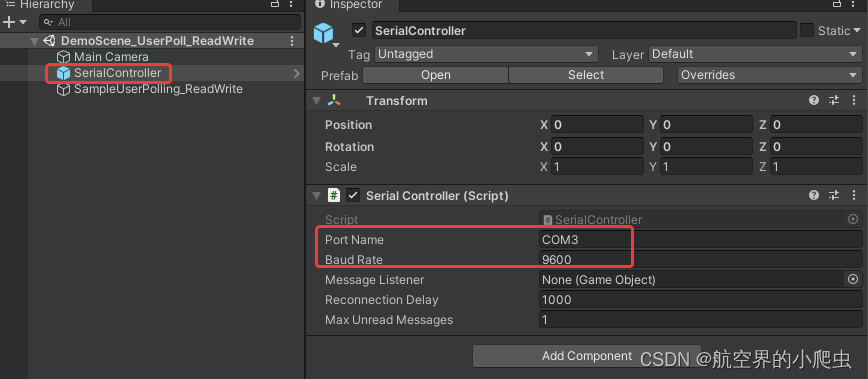Image resolution: width=868 pixels, height=379 pixels.
Task: Select Main Camera in the Hierarchy
Action: pyautogui.click(x=111, y=56)
